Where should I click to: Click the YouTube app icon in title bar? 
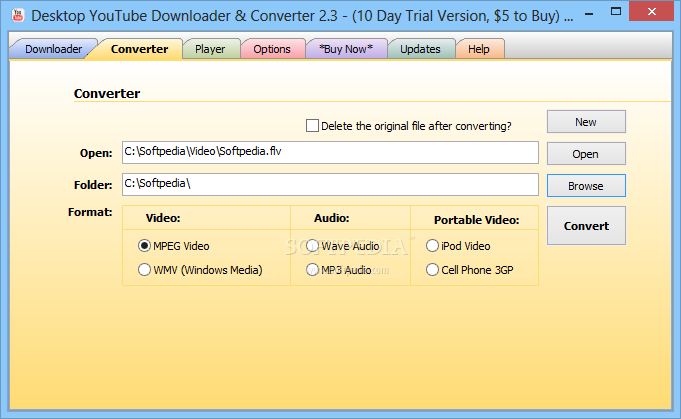click(x=18, y=16)
